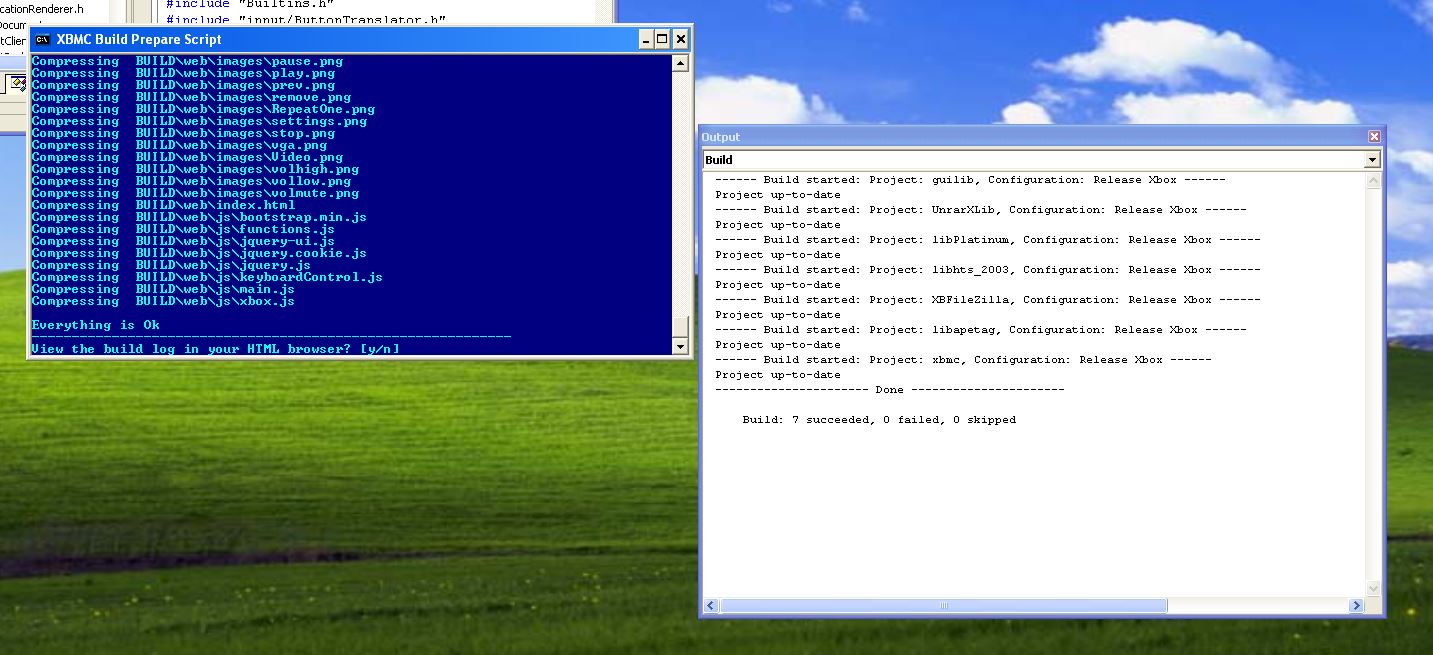Click the line 'BUILD\web\images\RepeatOne.png'
Image resolution: width=1433 pixels, height=655 pixels.
tap(203, 109)
